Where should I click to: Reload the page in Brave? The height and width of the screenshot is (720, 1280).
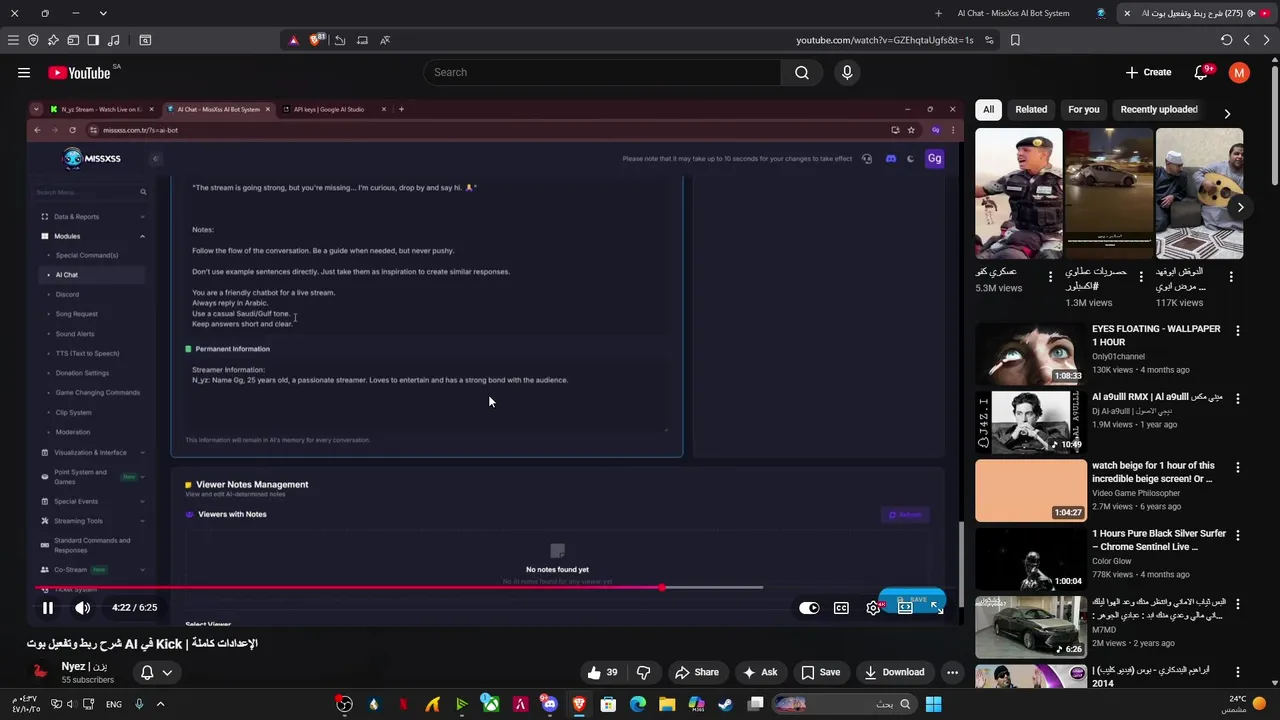coord(1226,40)
